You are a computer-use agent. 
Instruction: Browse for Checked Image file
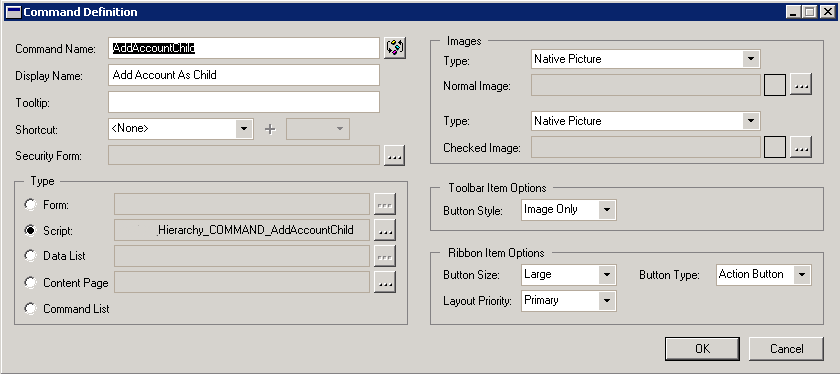click(801, 147)
